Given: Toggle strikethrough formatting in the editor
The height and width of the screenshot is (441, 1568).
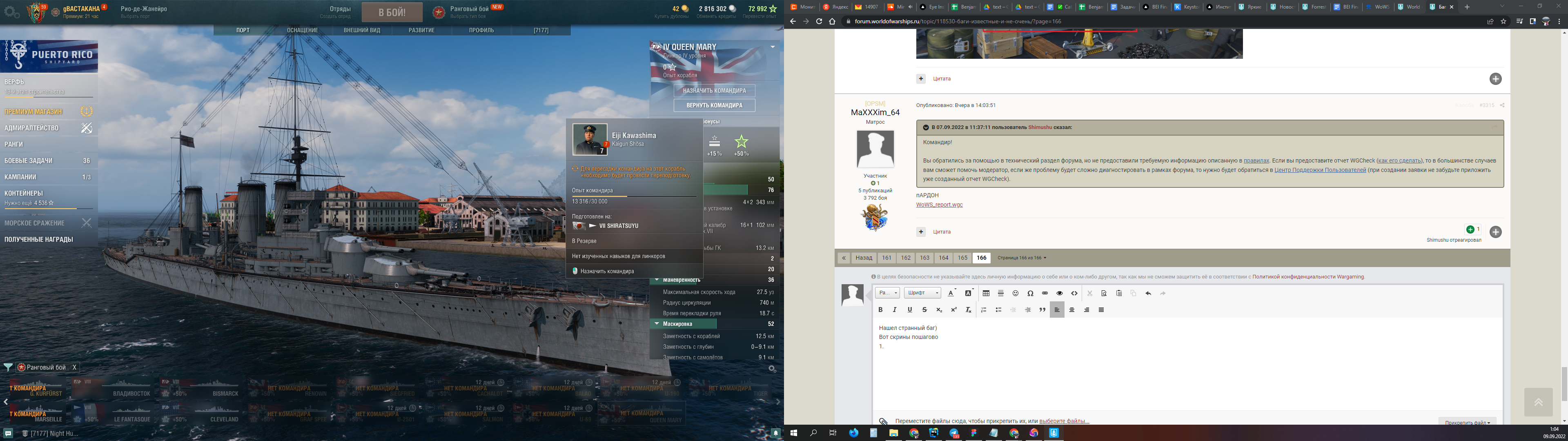Looking at the screenshot, I should coord(924,310).
